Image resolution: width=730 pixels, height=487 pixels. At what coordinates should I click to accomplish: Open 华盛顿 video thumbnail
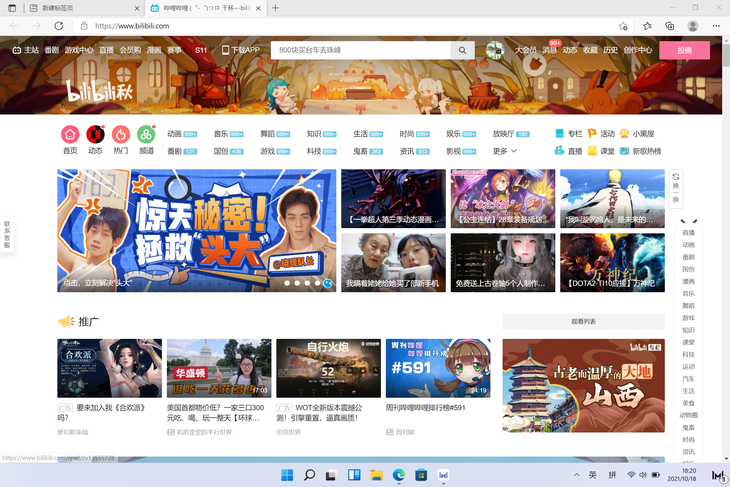pyautogui.click(x=219, y=368)
